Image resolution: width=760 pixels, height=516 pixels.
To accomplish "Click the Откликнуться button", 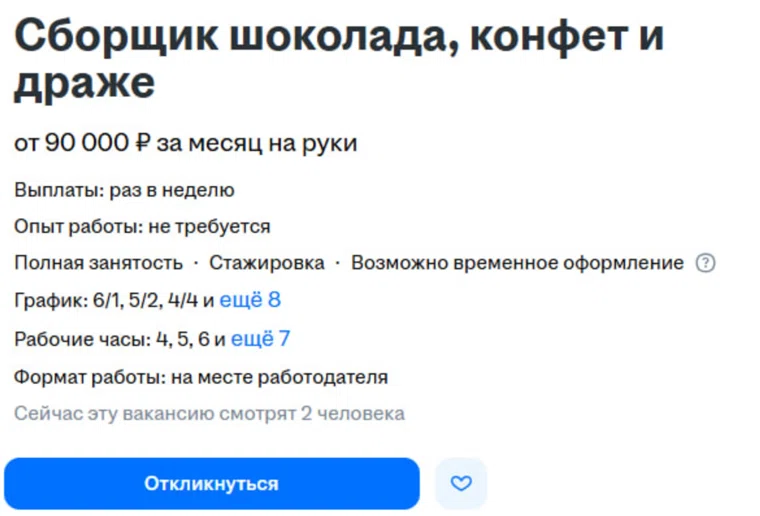I will click(211, 484).
